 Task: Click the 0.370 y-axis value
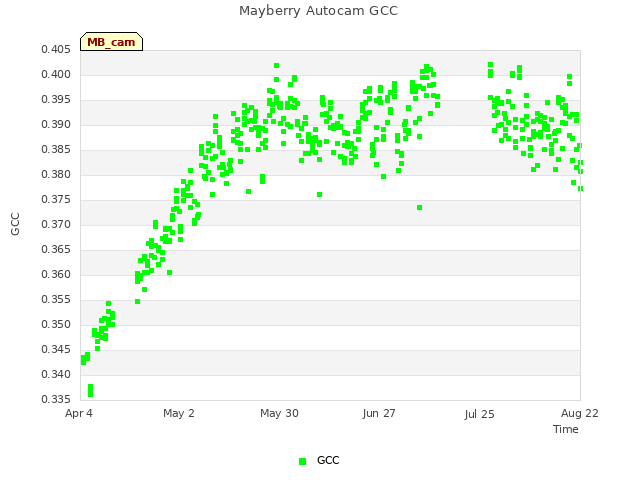(56, 224)
